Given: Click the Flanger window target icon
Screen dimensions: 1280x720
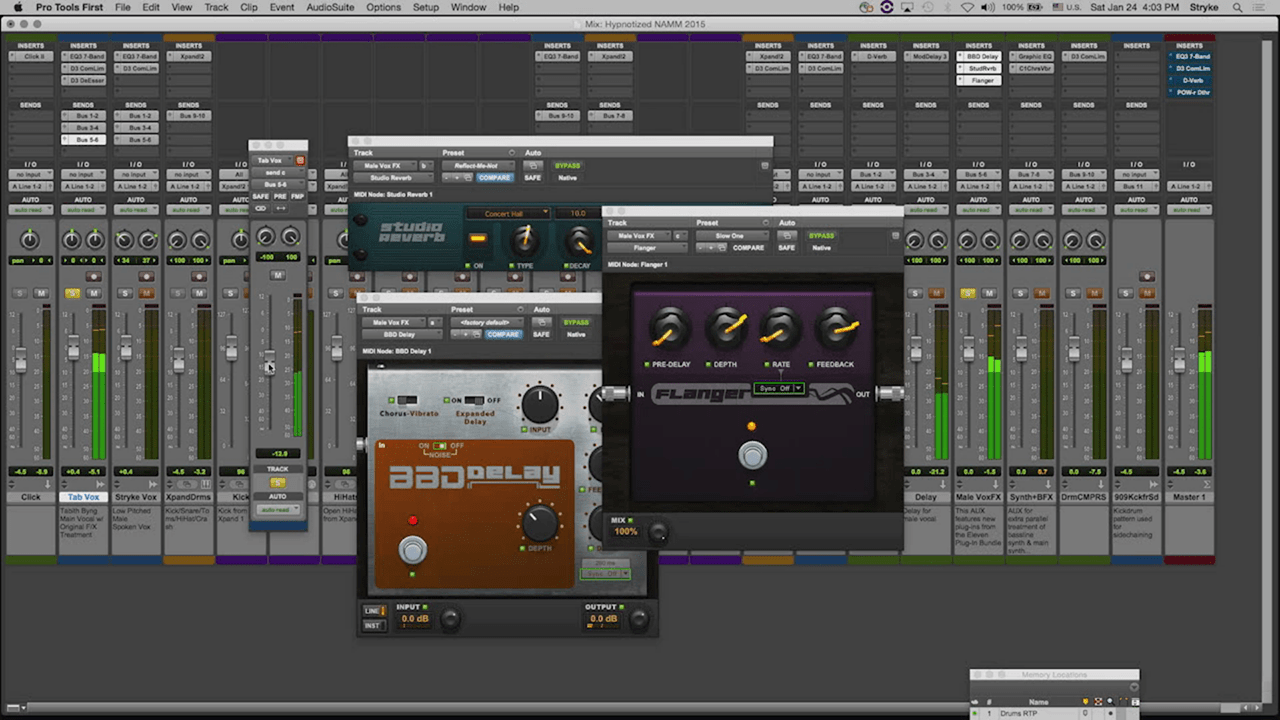Looking at the screenshot, I should point(896,236).
